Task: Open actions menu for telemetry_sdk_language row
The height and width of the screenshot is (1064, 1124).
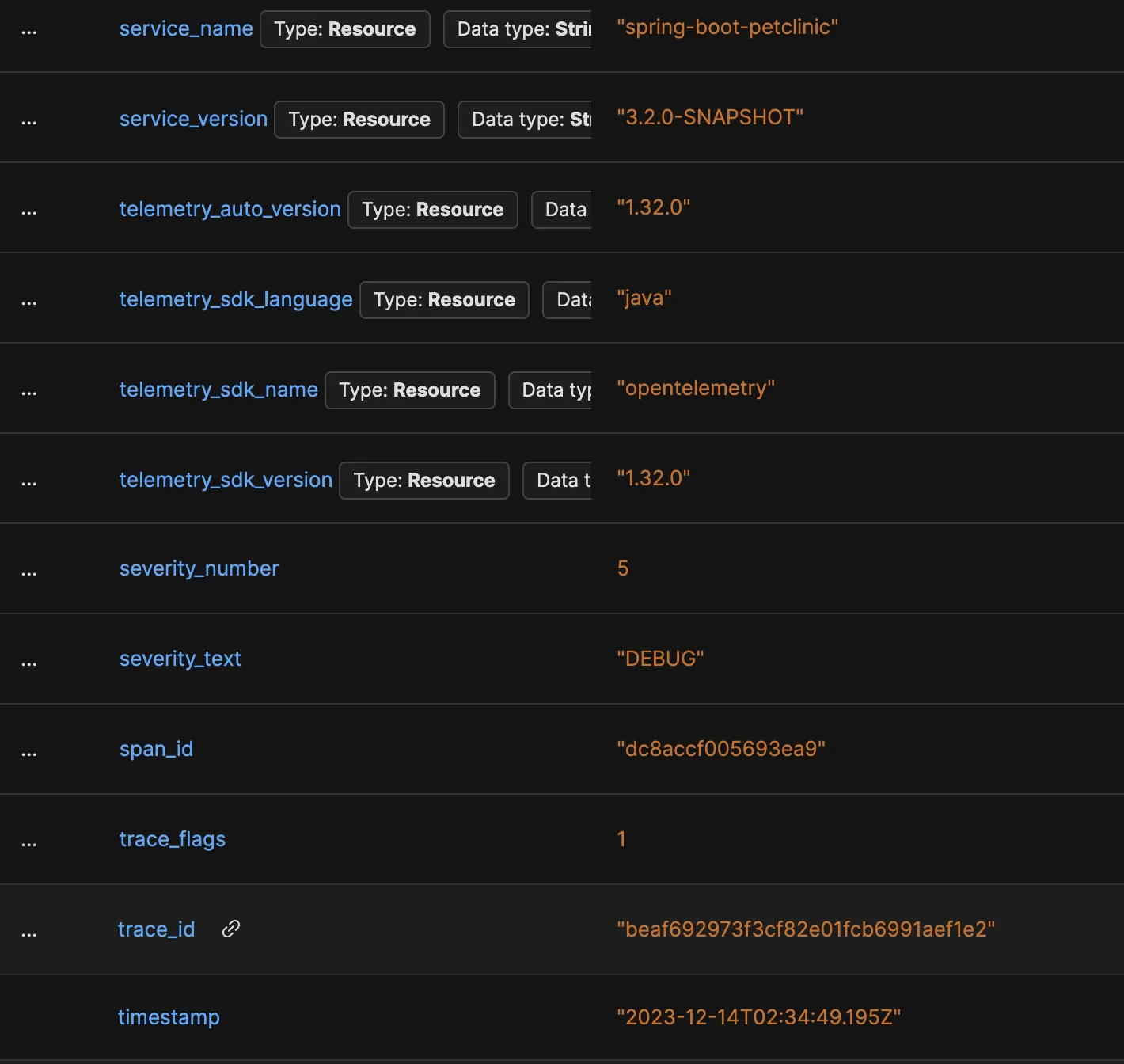Action: (29, 303)
